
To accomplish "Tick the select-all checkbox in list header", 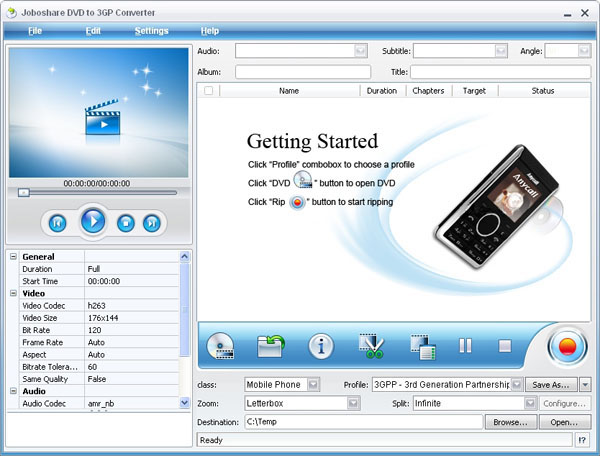I will 209,91.
